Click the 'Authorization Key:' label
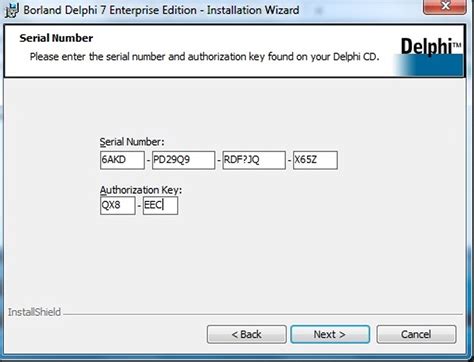 tap(141, 190)
